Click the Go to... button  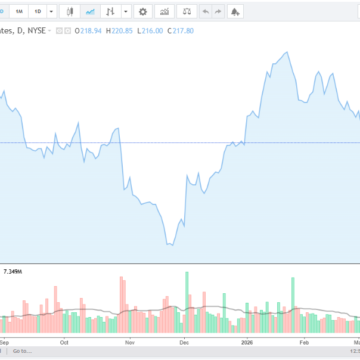click(22, 351)
